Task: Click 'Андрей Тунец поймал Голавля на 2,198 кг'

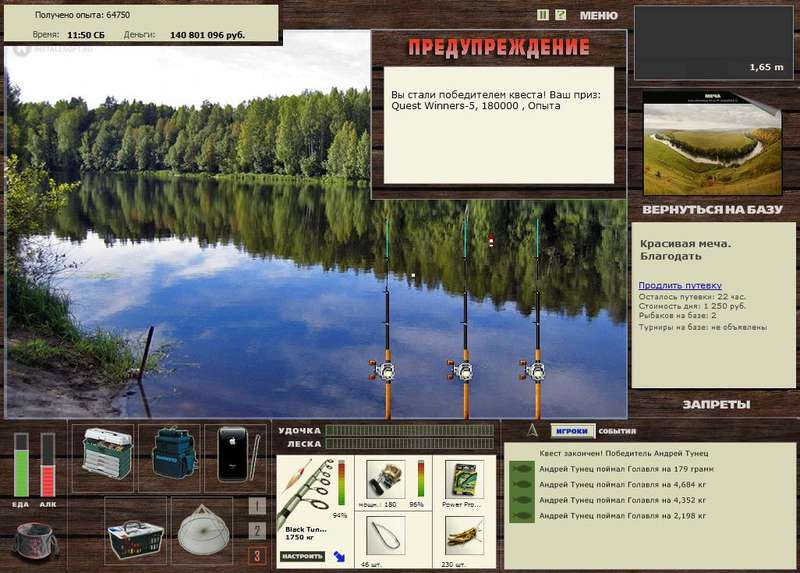Action: (622, 516)
